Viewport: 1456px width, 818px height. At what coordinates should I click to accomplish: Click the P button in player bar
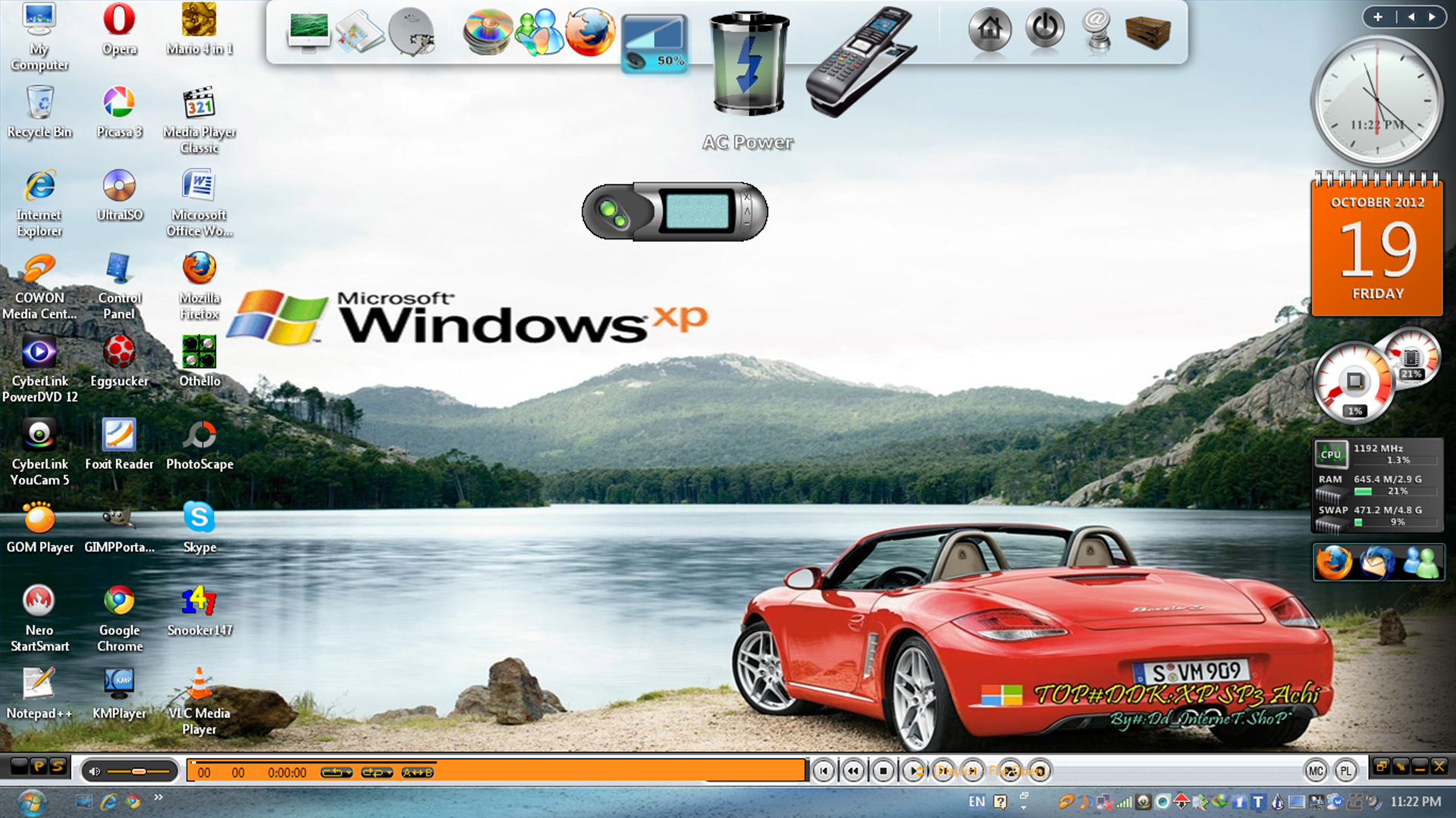coord(39,766)
